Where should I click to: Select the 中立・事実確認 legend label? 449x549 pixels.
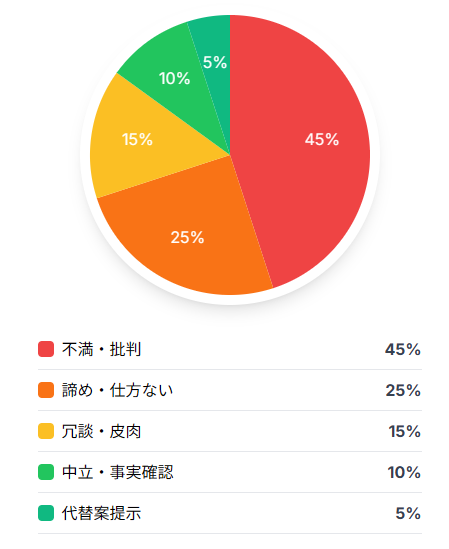(x=117, y=472)
